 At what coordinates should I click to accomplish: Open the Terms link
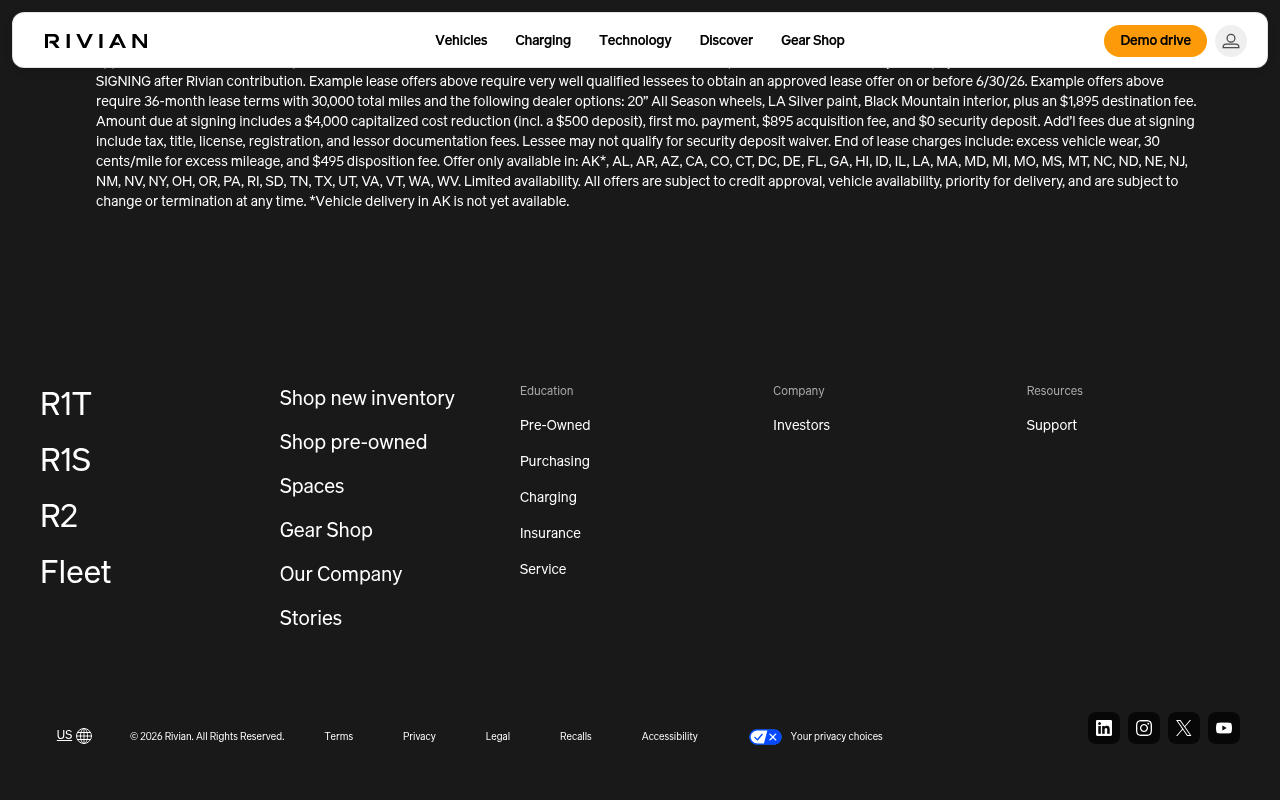(x=339, y=737)
